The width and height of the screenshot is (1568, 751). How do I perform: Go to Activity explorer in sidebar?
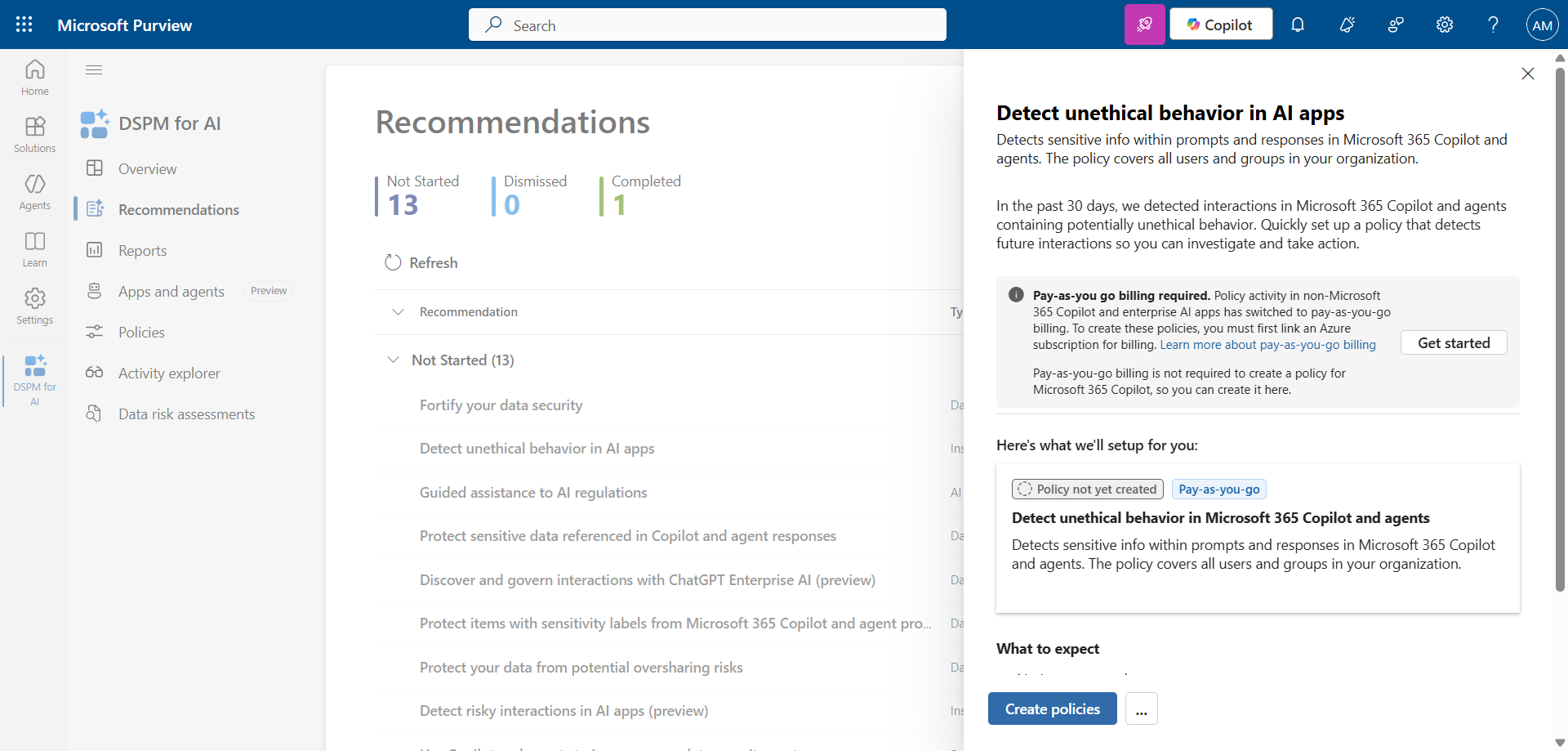click(x=169, y=373)
